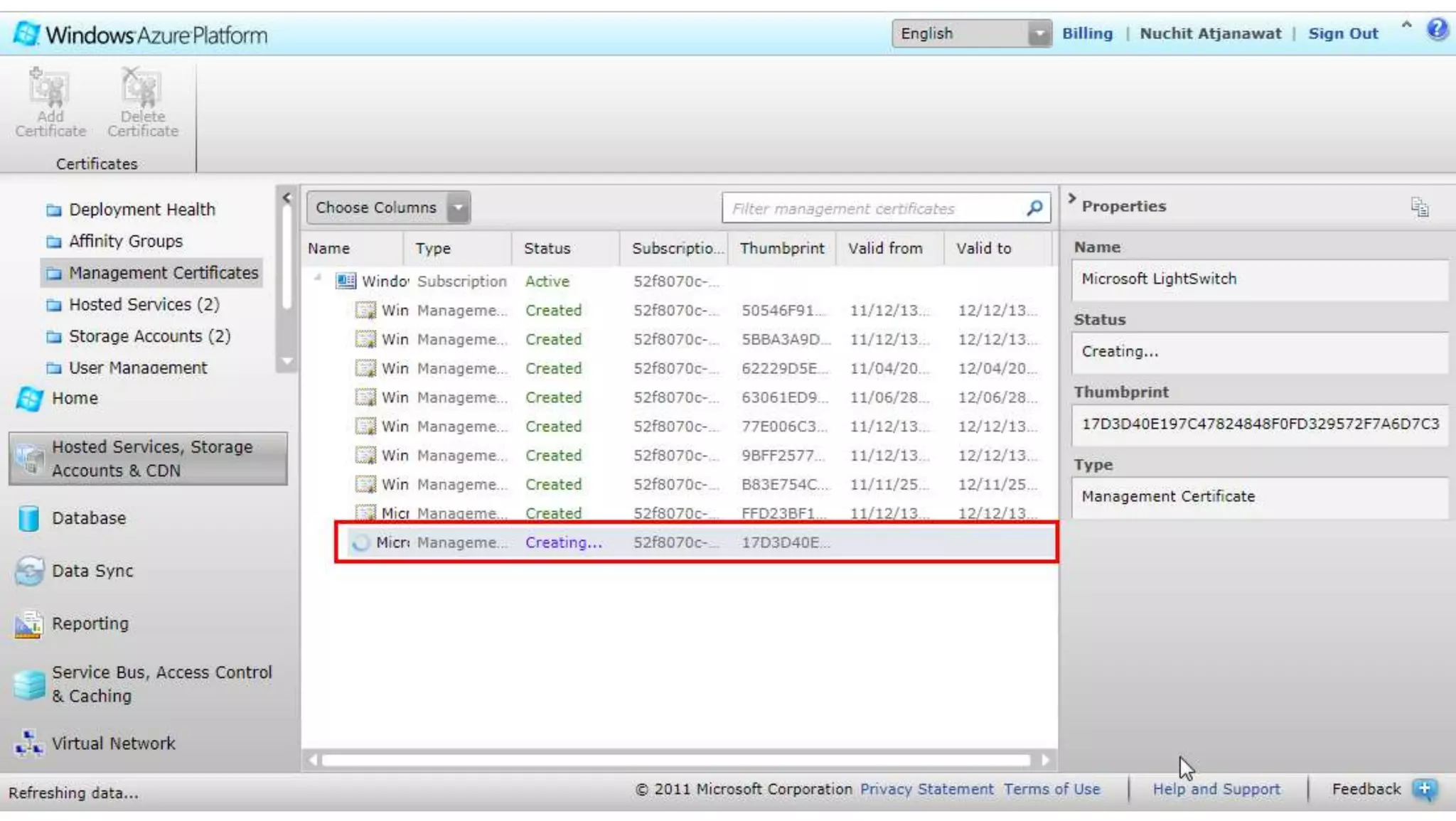Click the Feedback plus icon
Screen dimensions: 1456x821
point(1424,789)
